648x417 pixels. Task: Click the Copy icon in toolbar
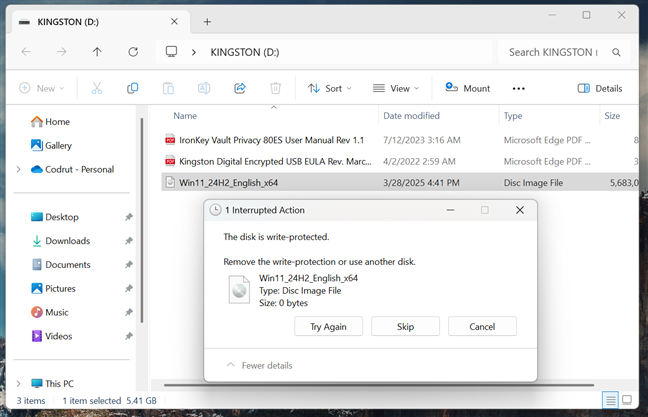[x=132, y=88]
